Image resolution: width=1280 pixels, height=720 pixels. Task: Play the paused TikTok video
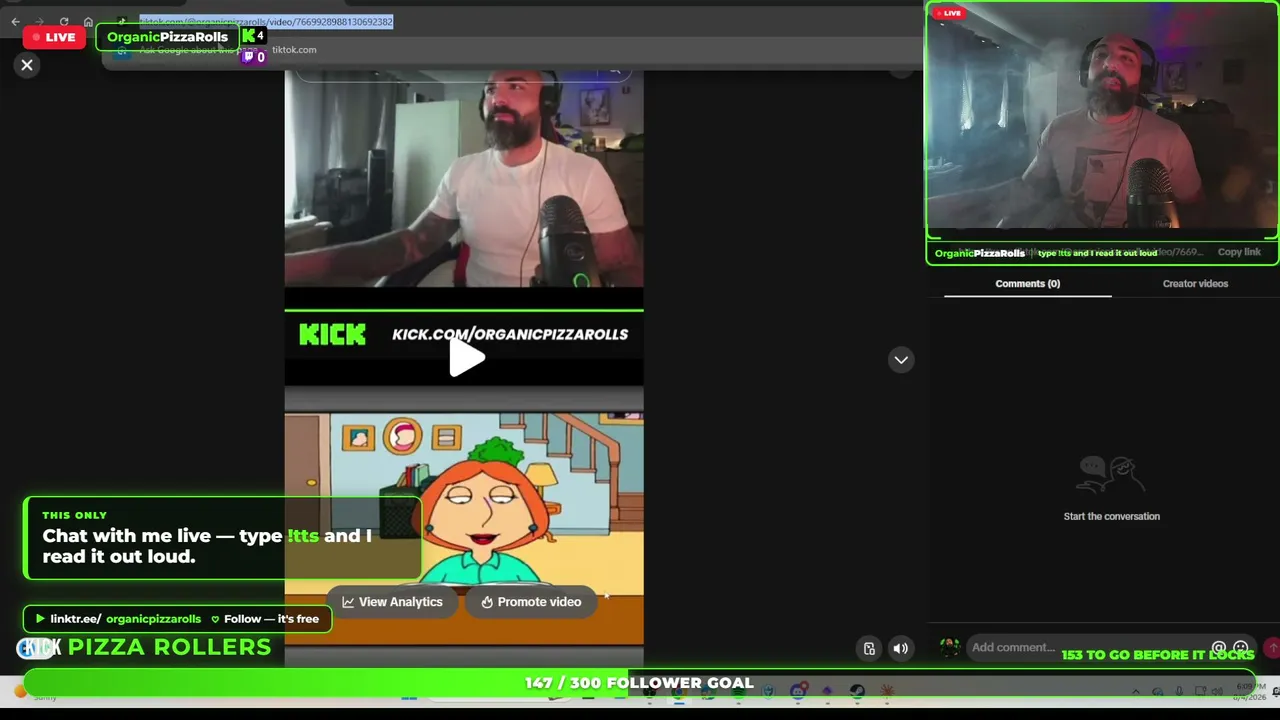pyautogui.click(x=466, y=358)
